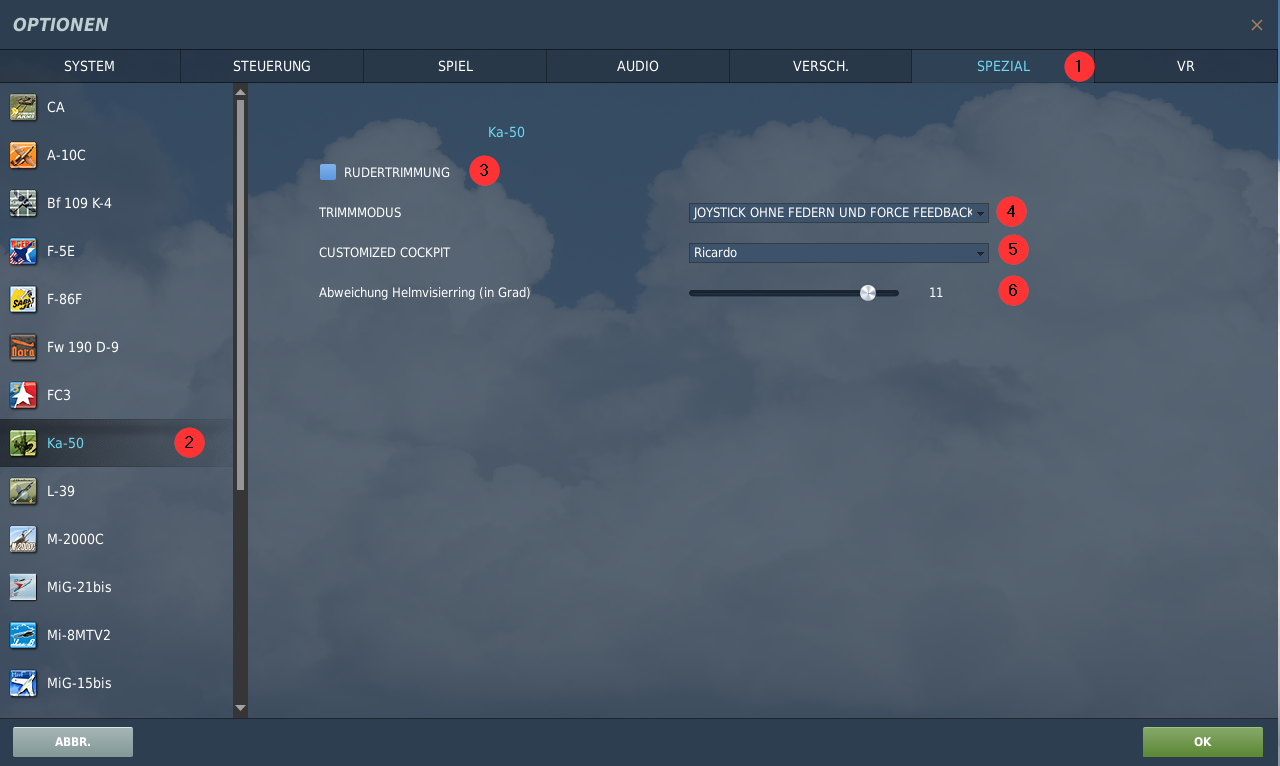Choose the F-86F Sabre icon
The height and width of the screenshot is (766, 1280).
point(23,299)
